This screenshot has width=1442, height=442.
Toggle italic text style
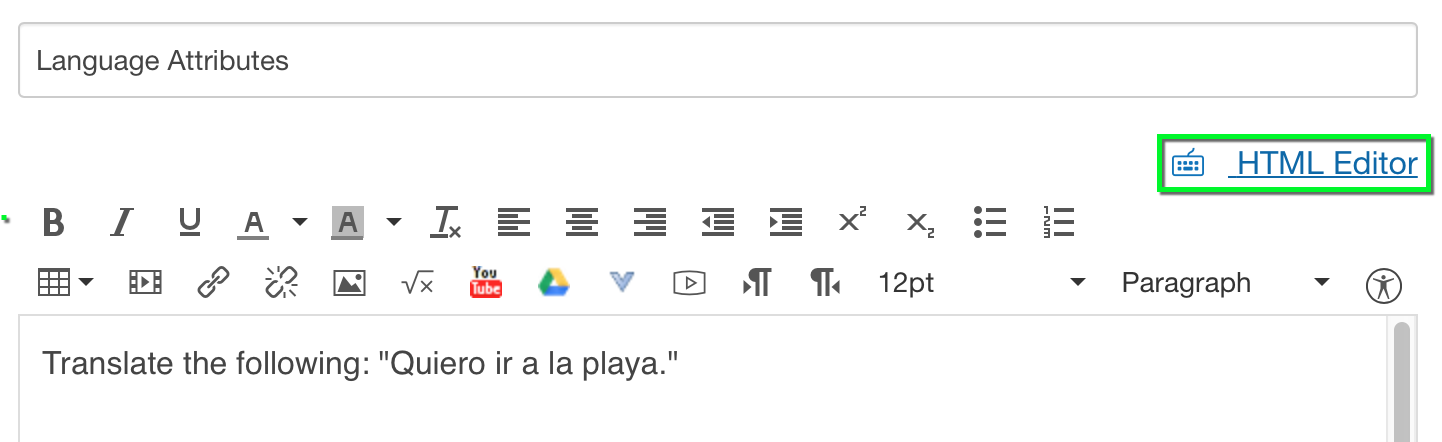pyautogui.click(x=122, y=222)
